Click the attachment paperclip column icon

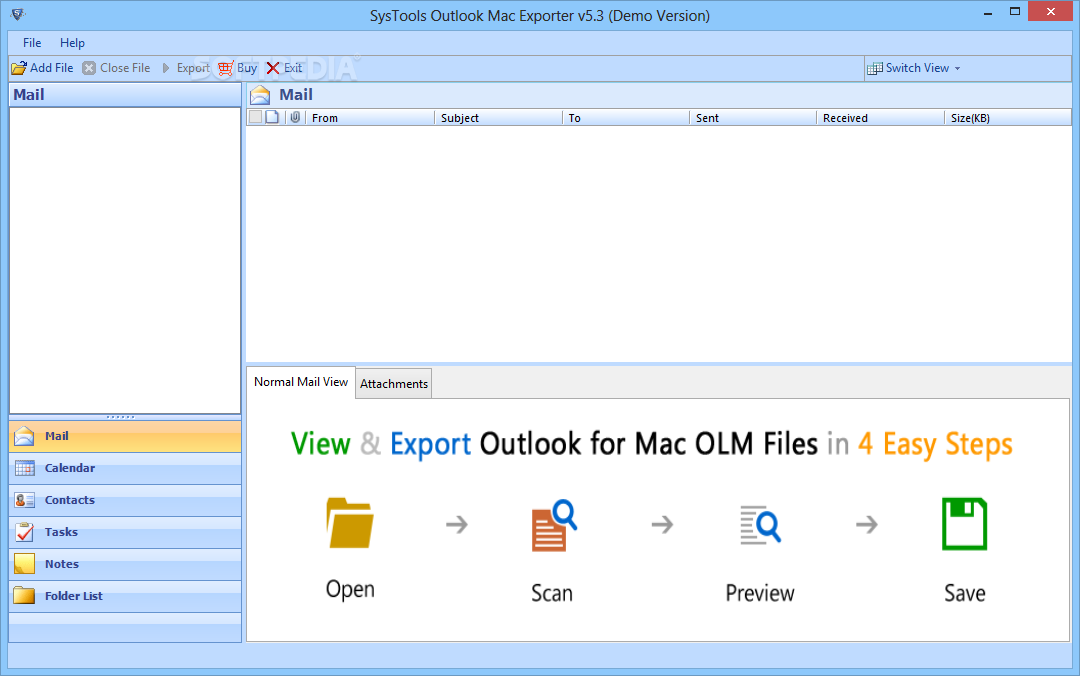(x=295, y=117)
